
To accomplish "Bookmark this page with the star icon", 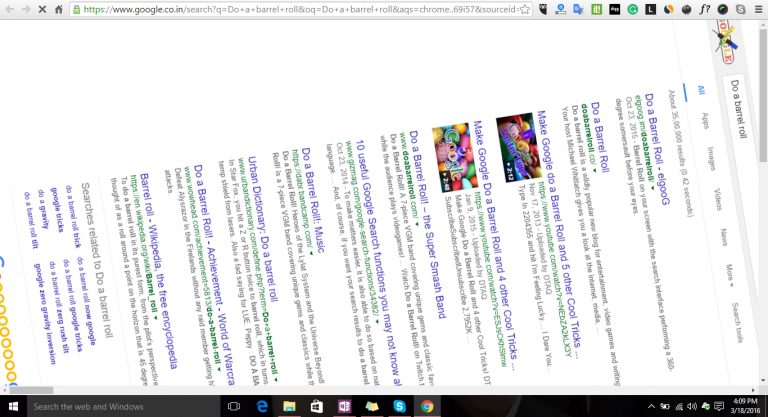I will pos(525,9).
